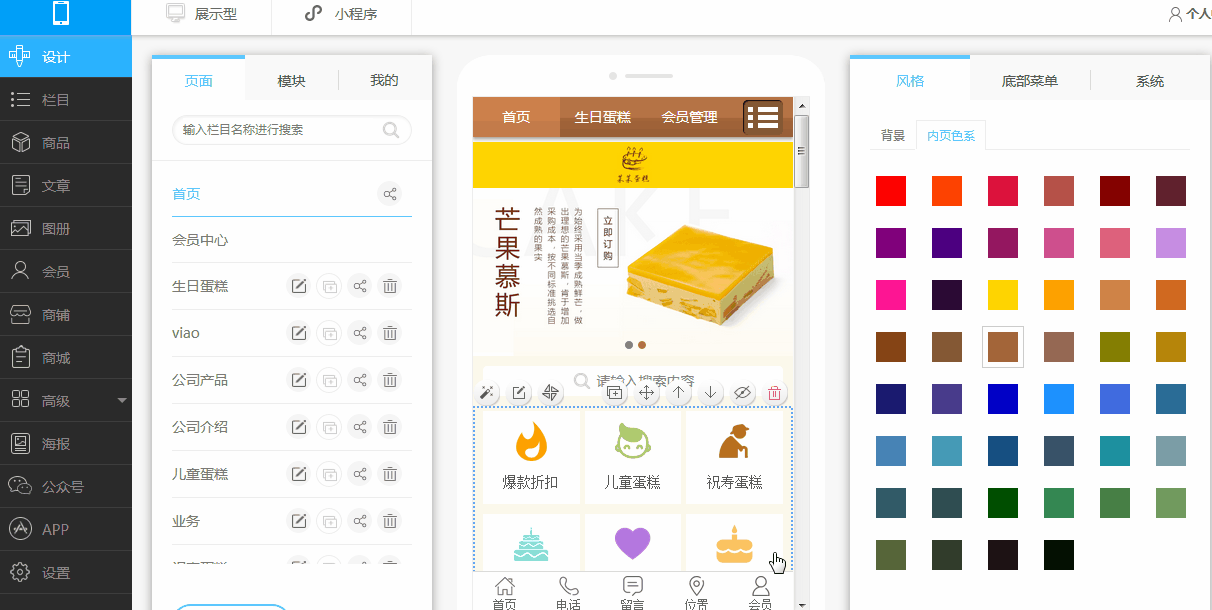Click copy icon for 业务 page
Screen dimensions: 1212x610
coord(329,521)
